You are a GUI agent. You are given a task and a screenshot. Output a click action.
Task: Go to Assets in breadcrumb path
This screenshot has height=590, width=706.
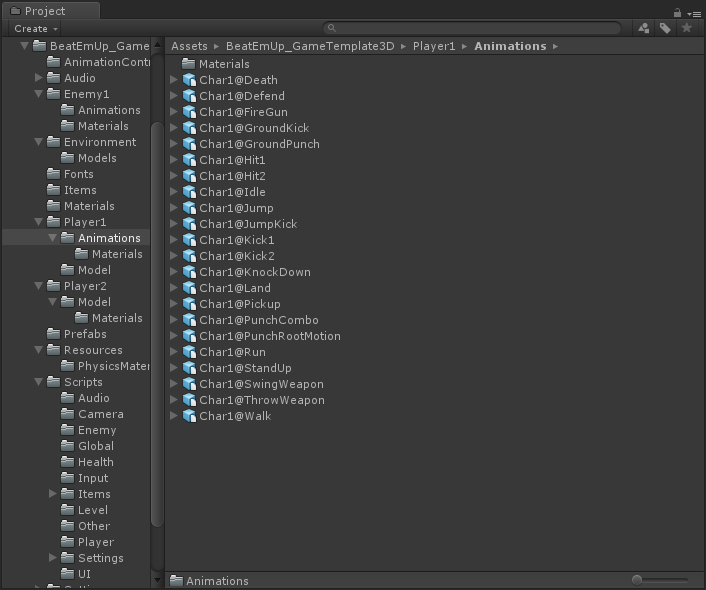189,46
